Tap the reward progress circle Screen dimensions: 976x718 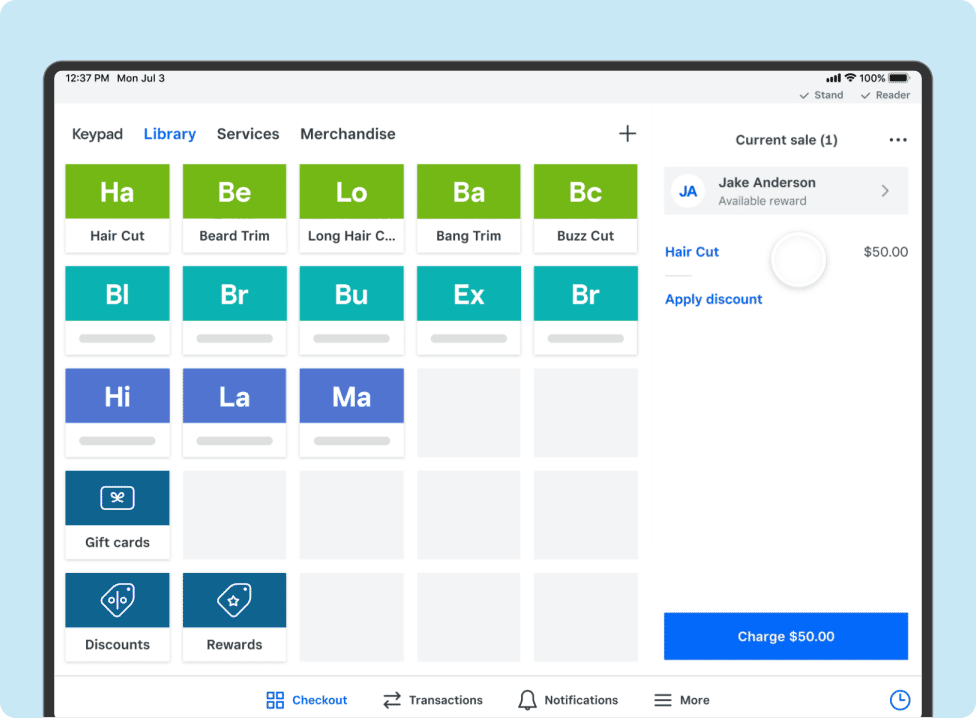pyautogui.click(x=798, y=258)
